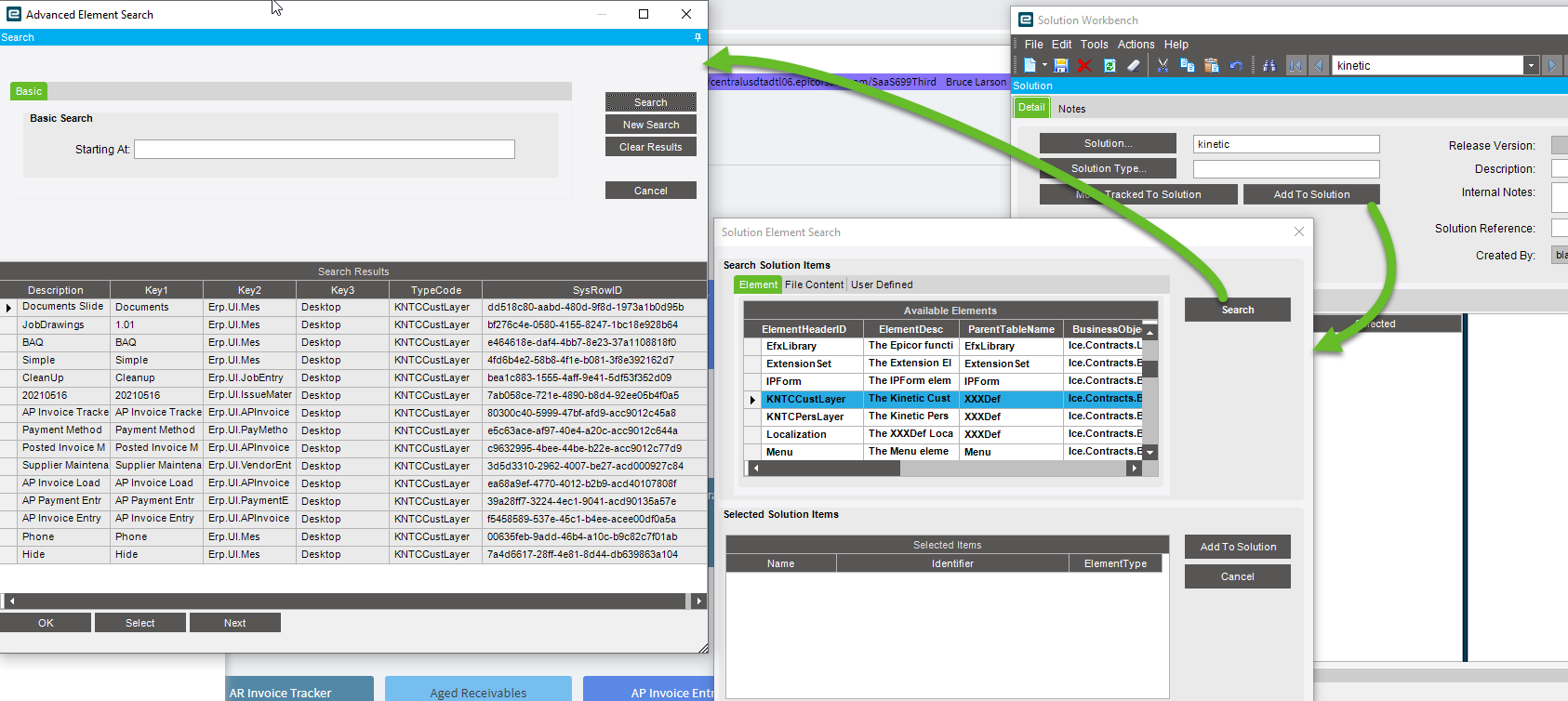Switch to the Notes tab
Screen dimensions: 1568x701
1072,109
